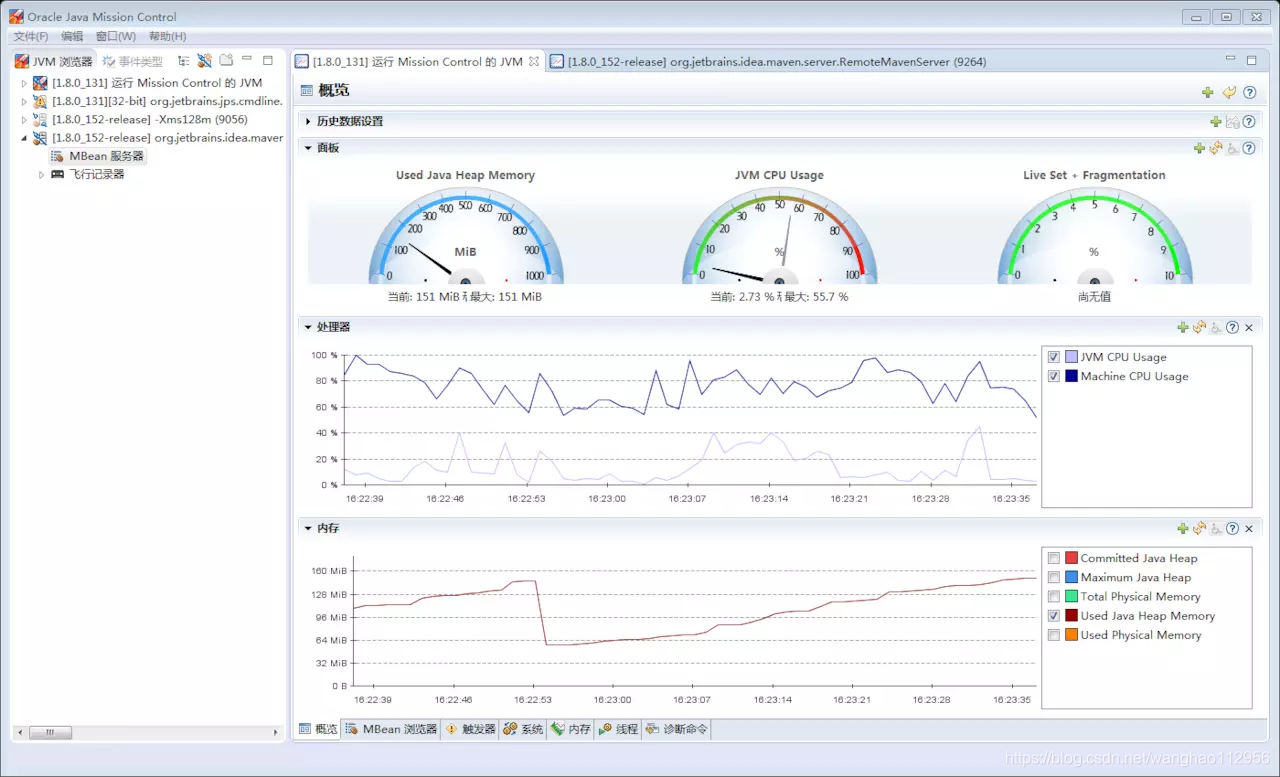Open the 窗口(W) menu
The image size is (1280, 777).
click(115, 36)
